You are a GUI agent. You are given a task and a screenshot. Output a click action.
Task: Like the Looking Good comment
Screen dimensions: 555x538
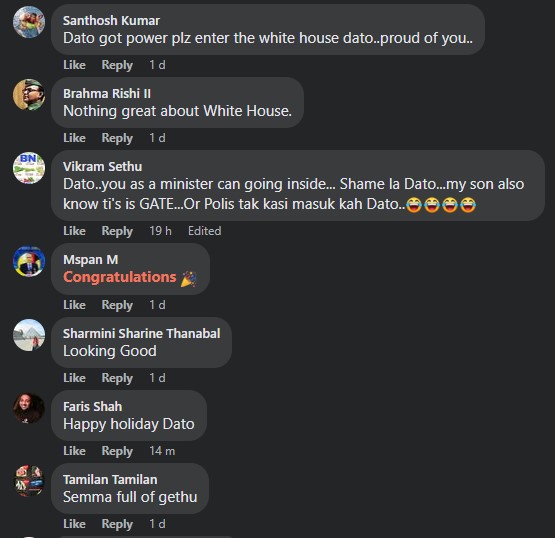[74, 378]
